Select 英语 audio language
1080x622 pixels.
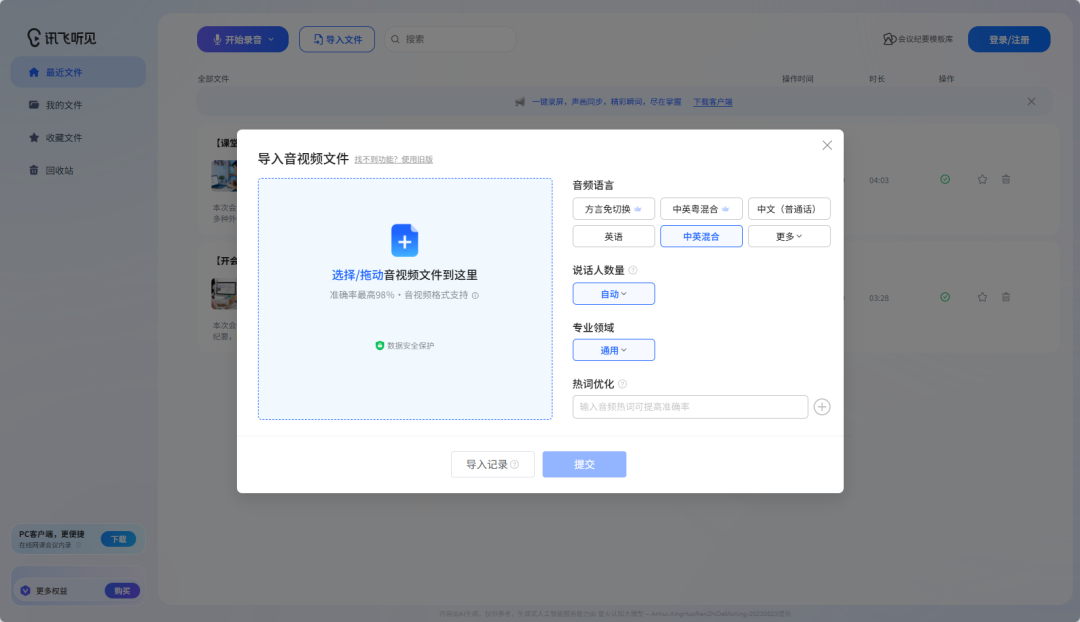(x=613, y=236)
